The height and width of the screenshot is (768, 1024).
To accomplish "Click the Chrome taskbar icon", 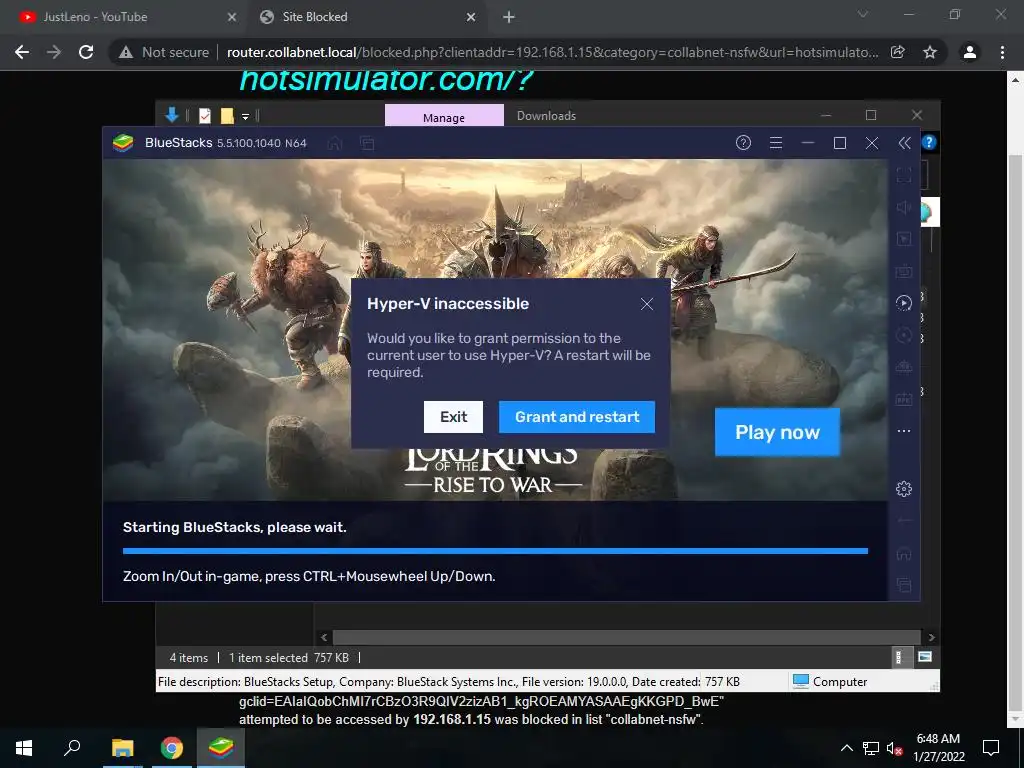I will tap(171, 748).
